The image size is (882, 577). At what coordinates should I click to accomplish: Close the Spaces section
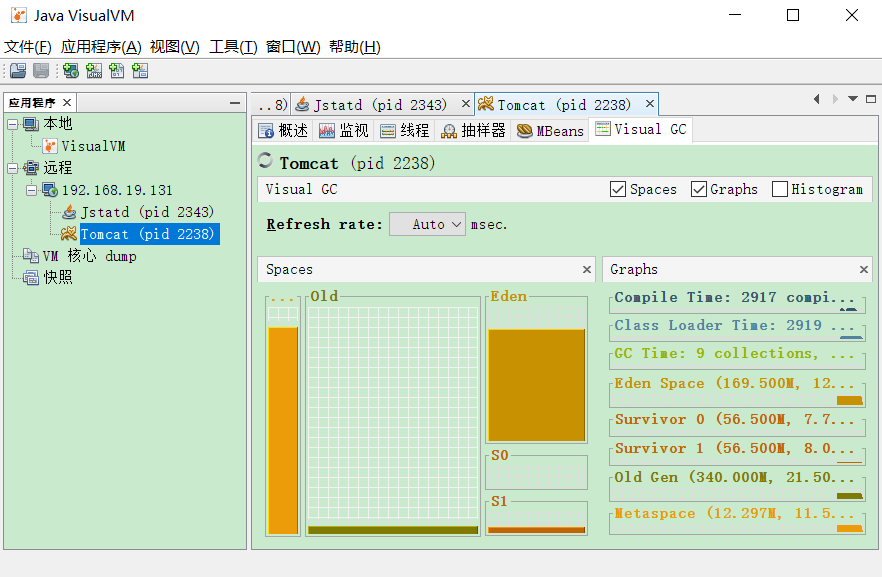coord(587,269)
